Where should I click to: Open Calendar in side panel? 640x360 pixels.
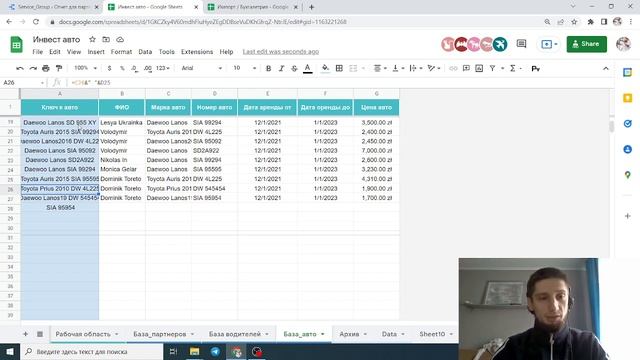point(628,73)
